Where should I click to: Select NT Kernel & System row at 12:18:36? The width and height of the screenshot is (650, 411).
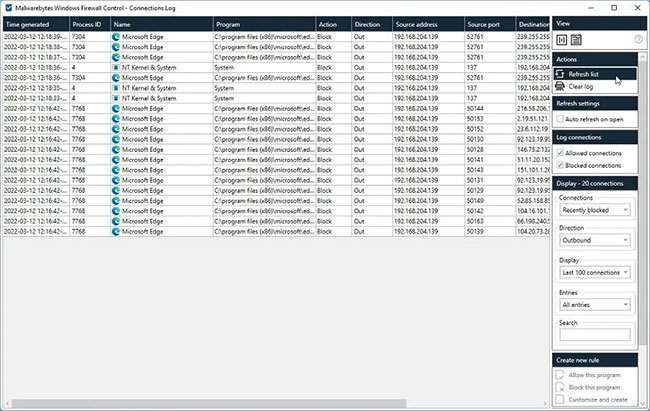coord(276,68)
